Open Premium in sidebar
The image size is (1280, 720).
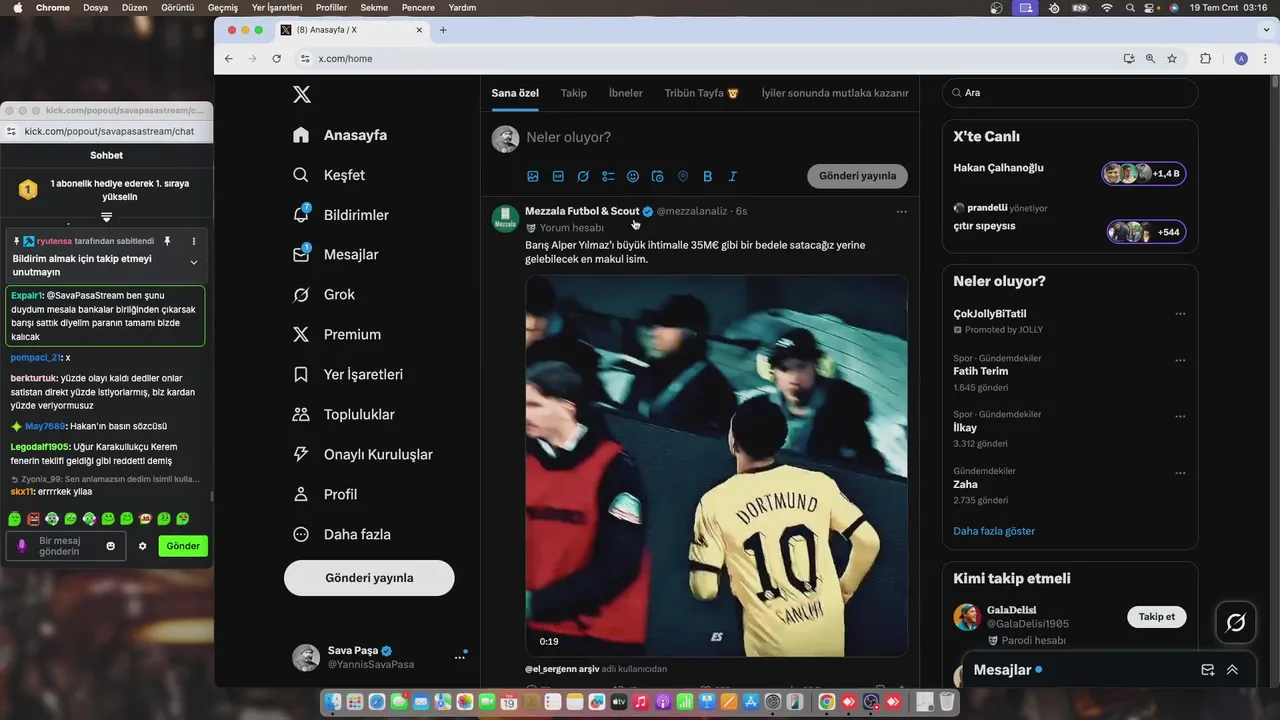pos(337,335)
